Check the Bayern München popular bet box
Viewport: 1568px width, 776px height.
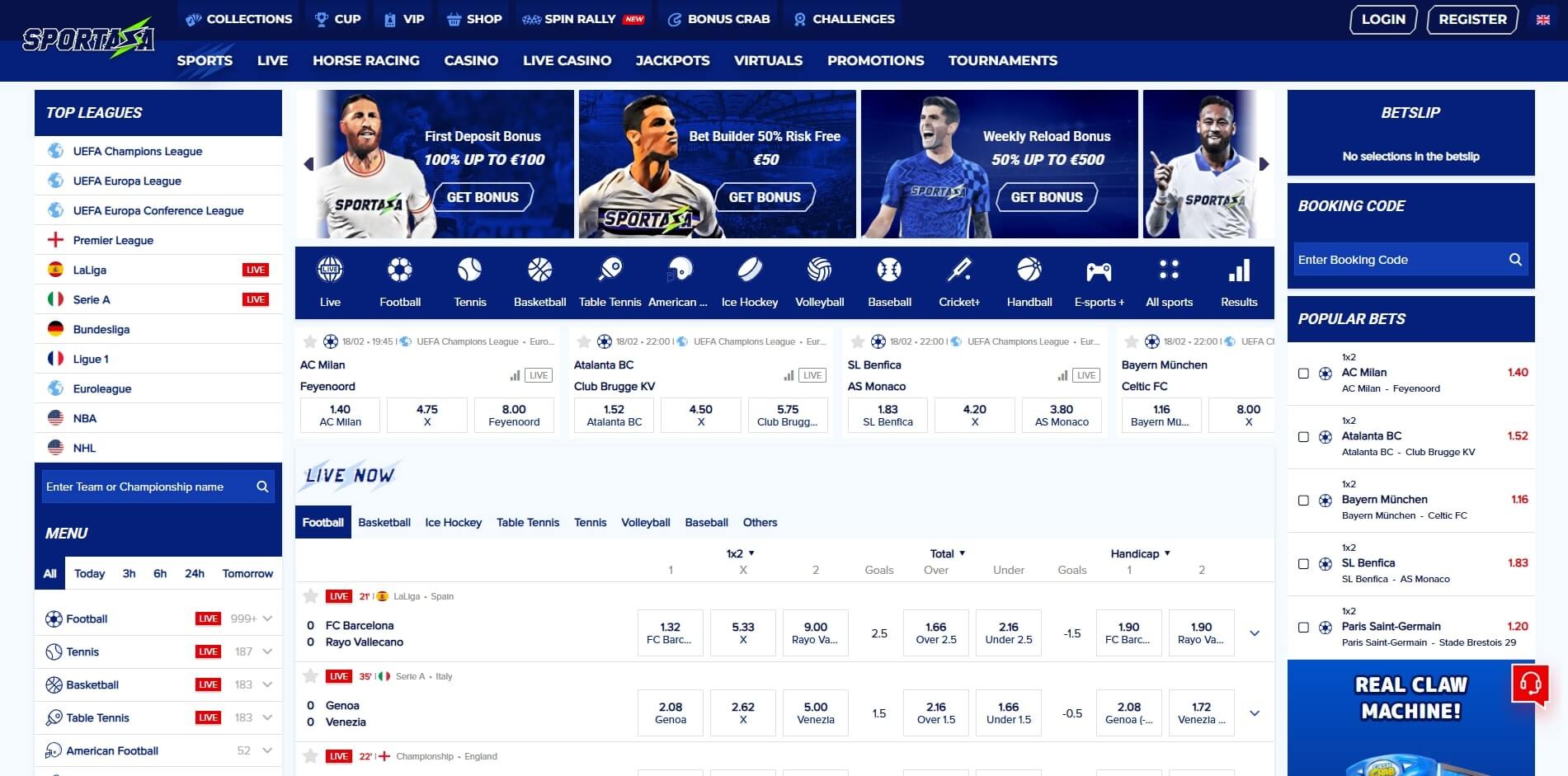point(1303,501)
